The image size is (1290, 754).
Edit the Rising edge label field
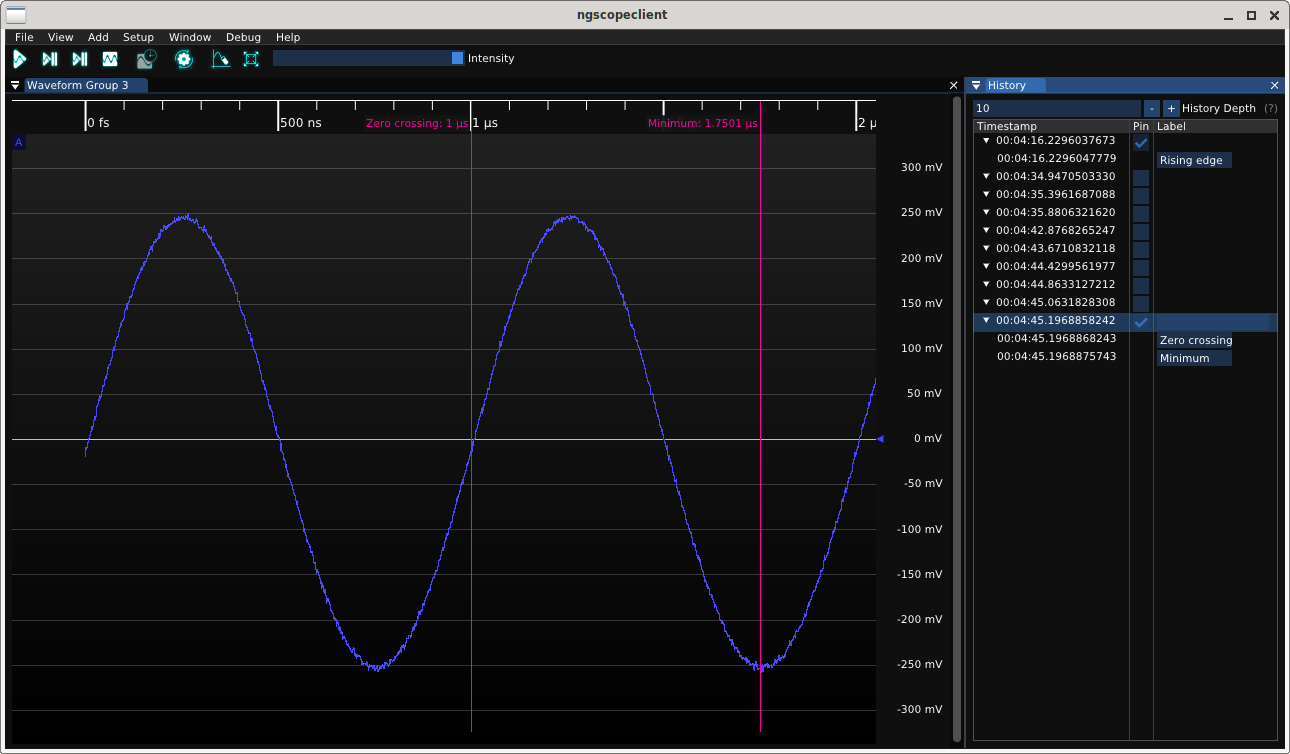click(1194, 160)
